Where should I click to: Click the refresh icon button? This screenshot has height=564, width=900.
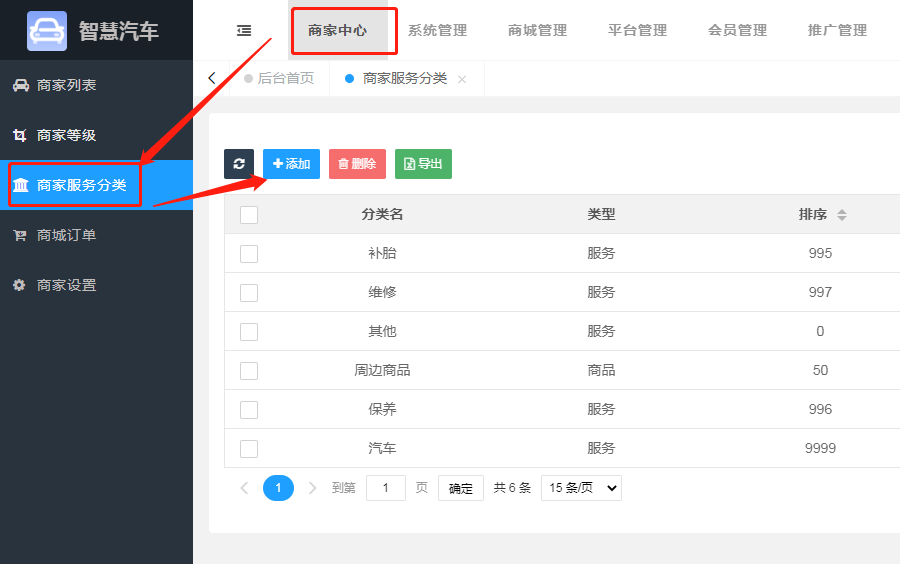click(x=239, y=164)
